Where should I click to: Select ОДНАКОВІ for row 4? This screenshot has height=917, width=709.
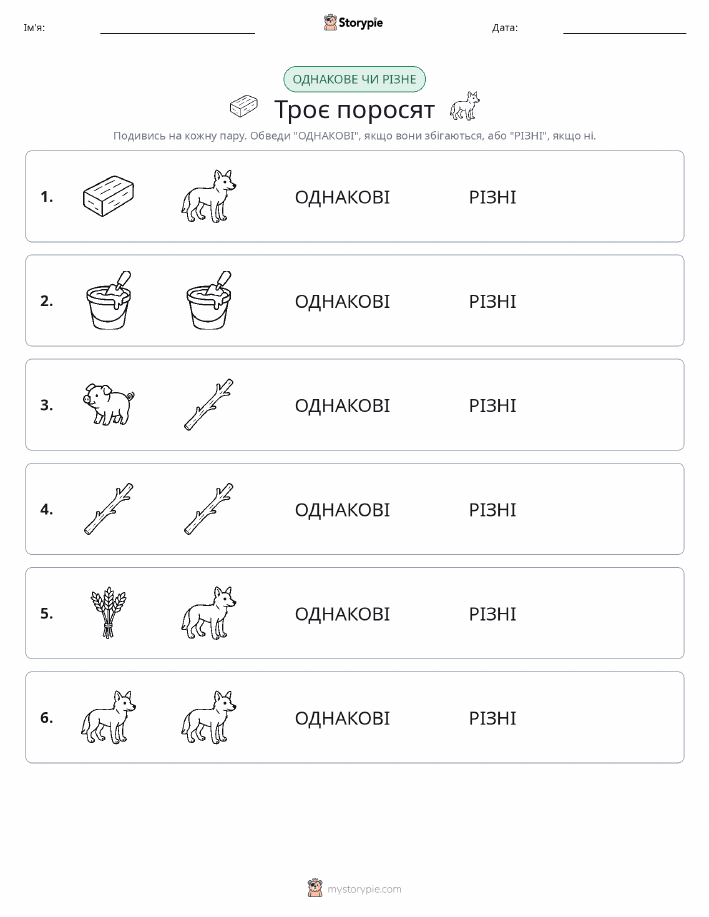(x=342, y=509)
